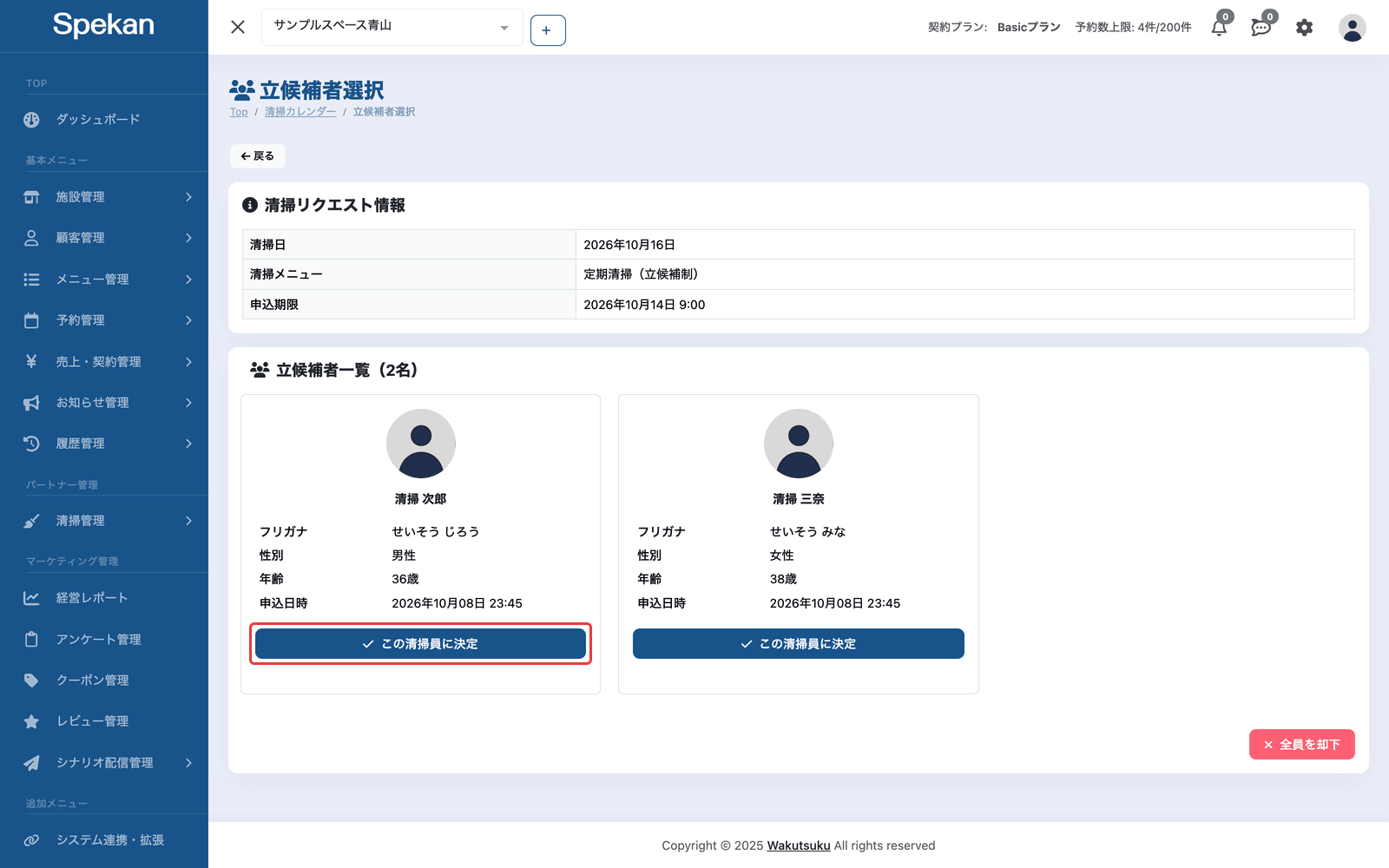Expand 予約管理 chevron
1389x868 pixels.
pyautogui.click(x=188, y=320)
